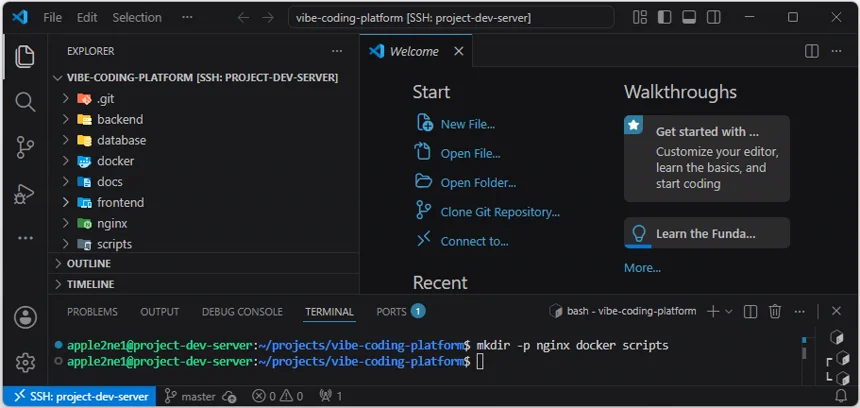The image size is (860, 408).
Task: Show hidden menu bar items ellipsis
Action: 187,18
